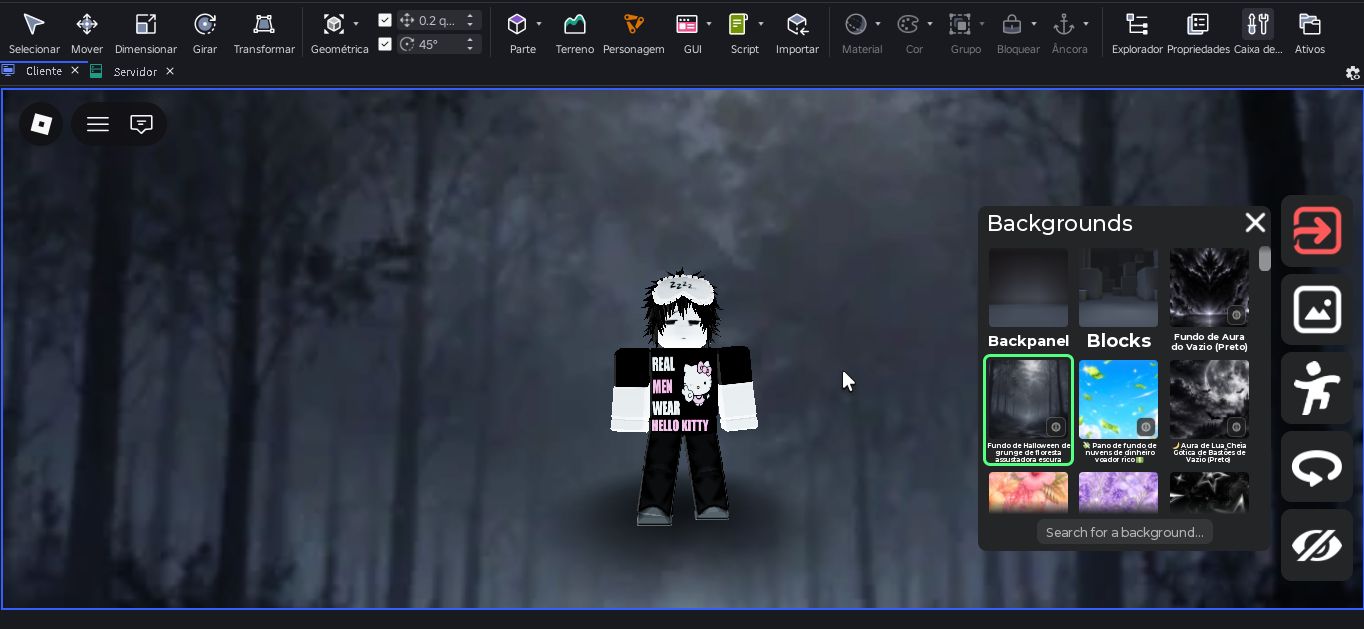Click the Grupo icon
The width and height of the screenshot is (1364, 629).
[x=960, y=24]
